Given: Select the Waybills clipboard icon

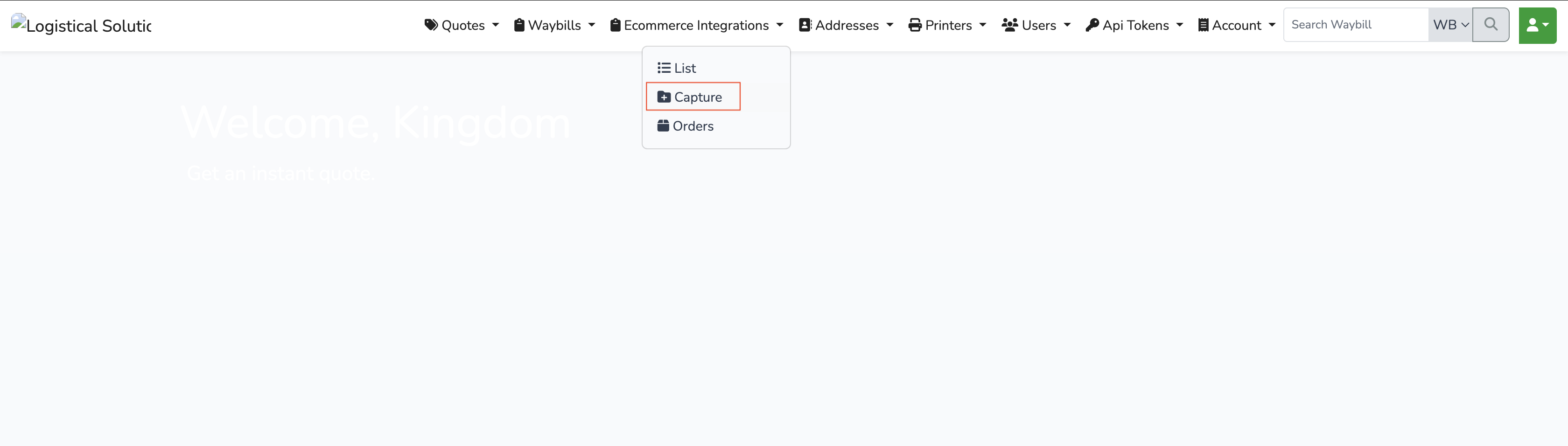Looking at the screenshot, I should pos(519,25).
